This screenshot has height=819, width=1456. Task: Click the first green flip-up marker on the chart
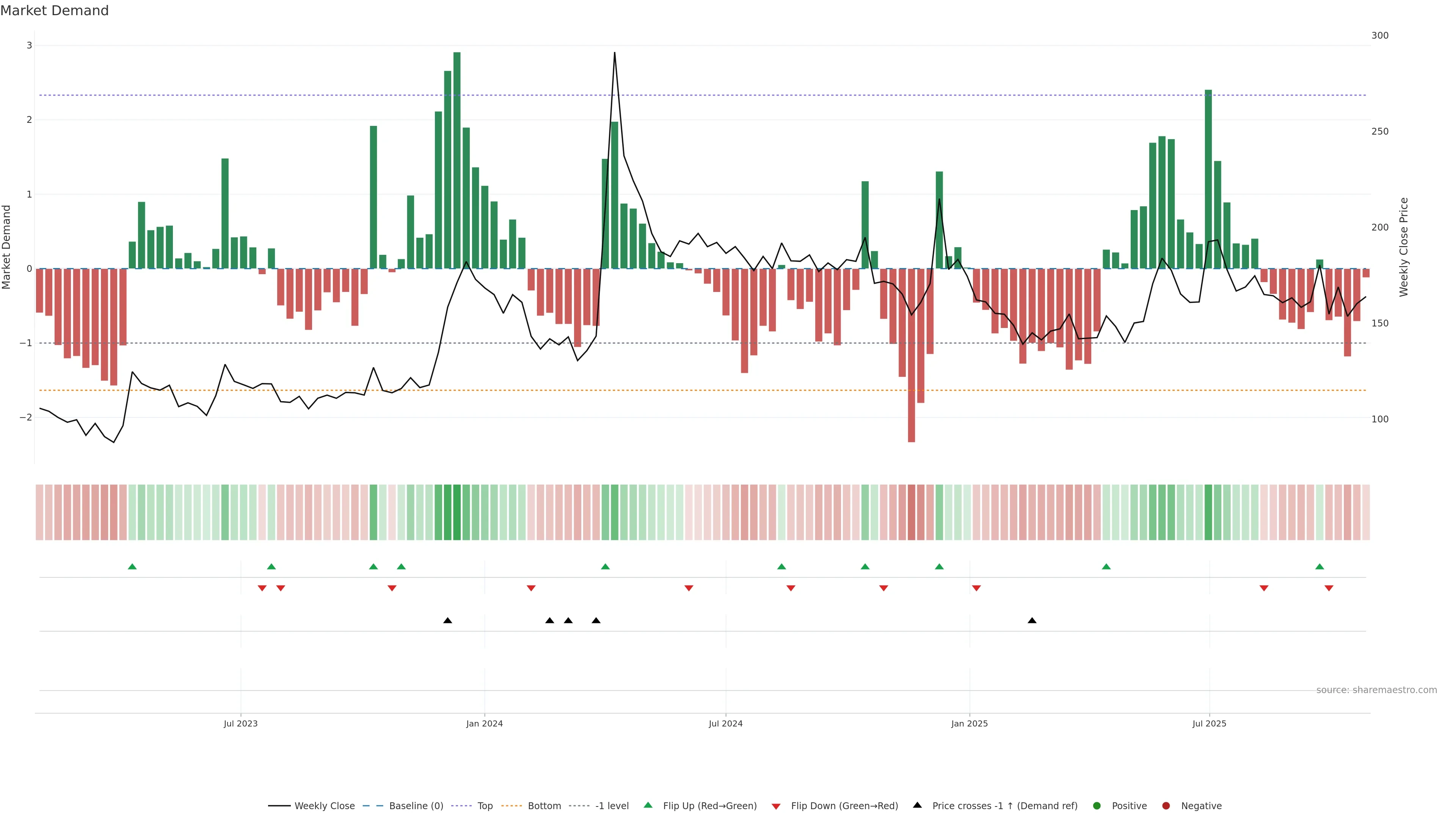[x=132, y=566]
